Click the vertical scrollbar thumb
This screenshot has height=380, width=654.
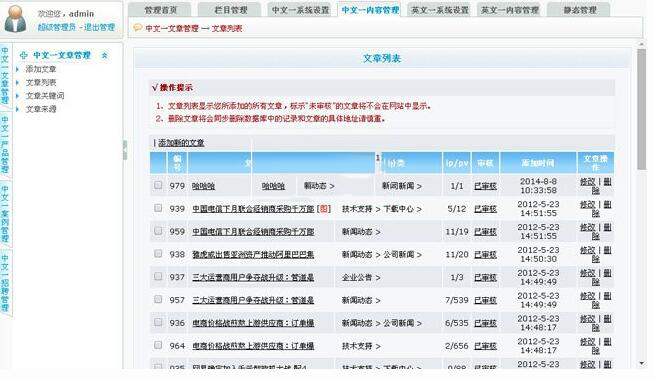pyautogui.click(x=641, y=109)
